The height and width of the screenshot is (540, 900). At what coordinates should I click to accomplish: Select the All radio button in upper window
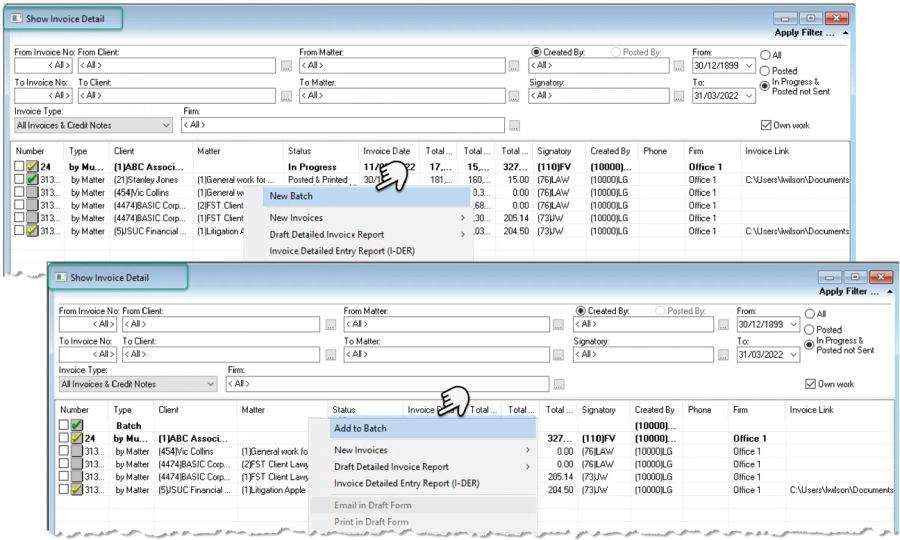[765, 55]
